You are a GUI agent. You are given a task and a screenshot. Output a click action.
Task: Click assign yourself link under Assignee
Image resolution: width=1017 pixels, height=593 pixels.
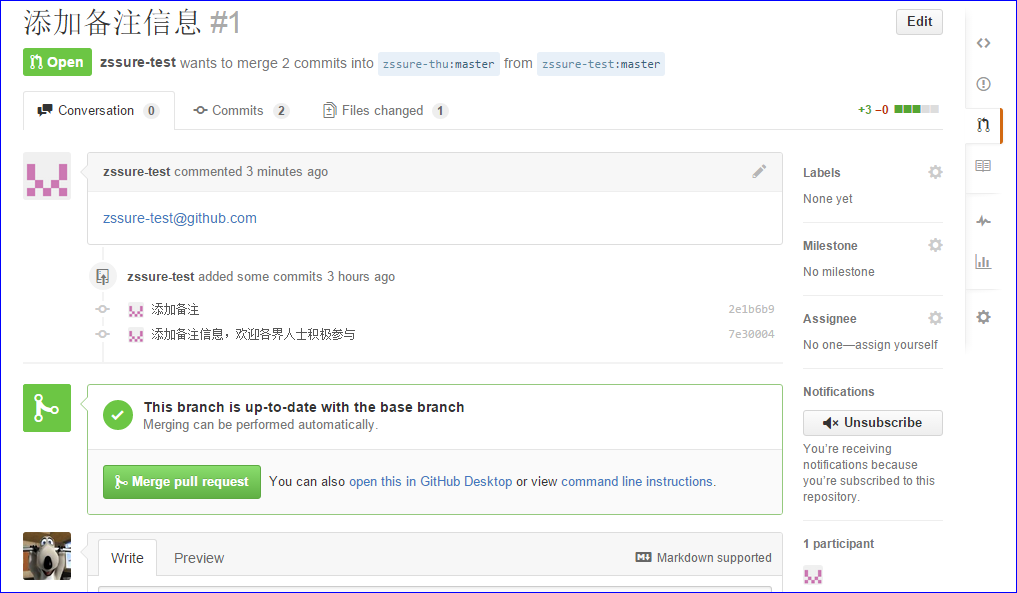[896, 345]
